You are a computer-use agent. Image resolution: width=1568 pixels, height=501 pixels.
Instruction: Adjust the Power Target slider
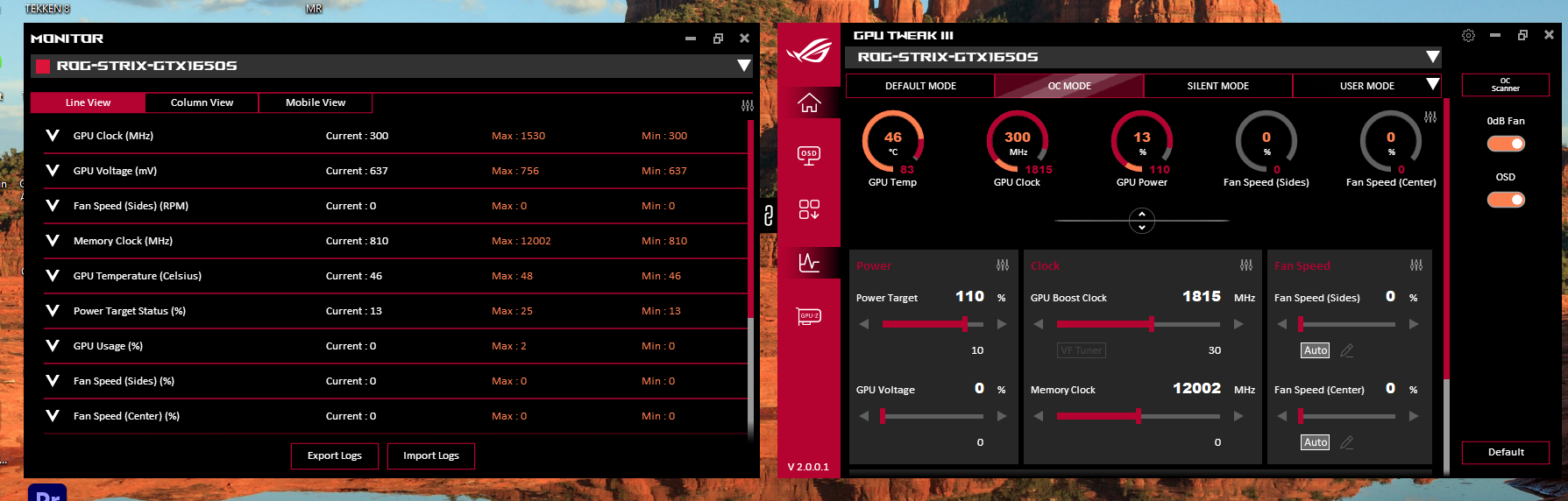[x=933, y=324]
